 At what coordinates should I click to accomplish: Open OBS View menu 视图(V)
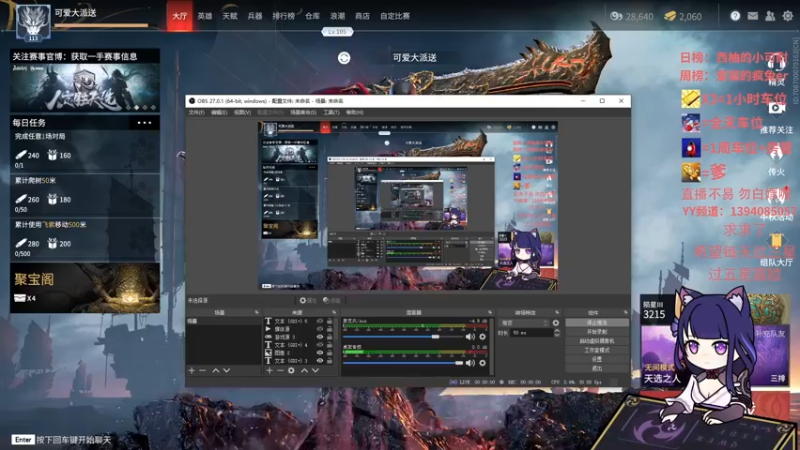tap(242, 112)
